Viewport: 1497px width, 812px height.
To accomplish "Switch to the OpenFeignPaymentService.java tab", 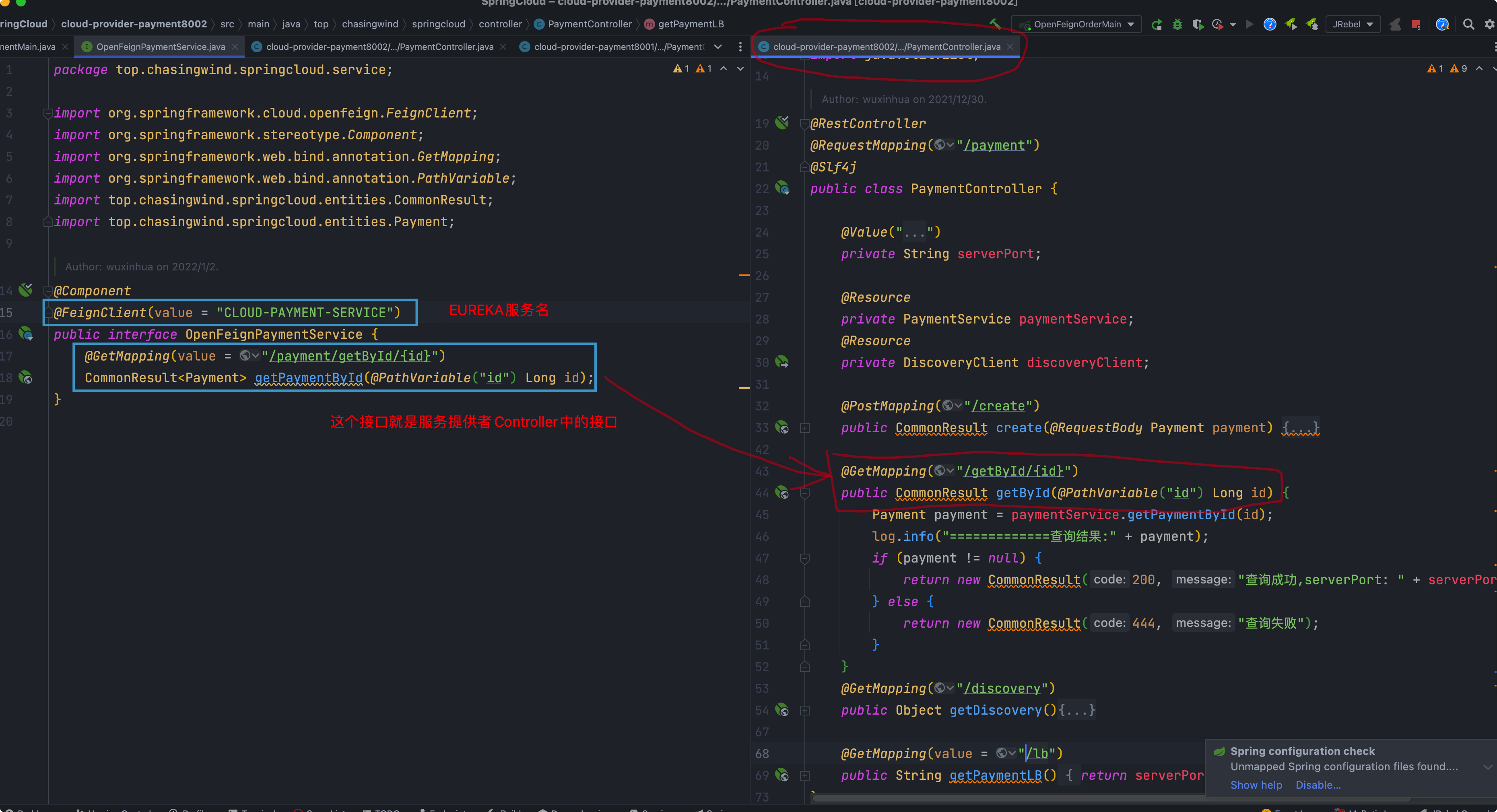I will 160,47.
